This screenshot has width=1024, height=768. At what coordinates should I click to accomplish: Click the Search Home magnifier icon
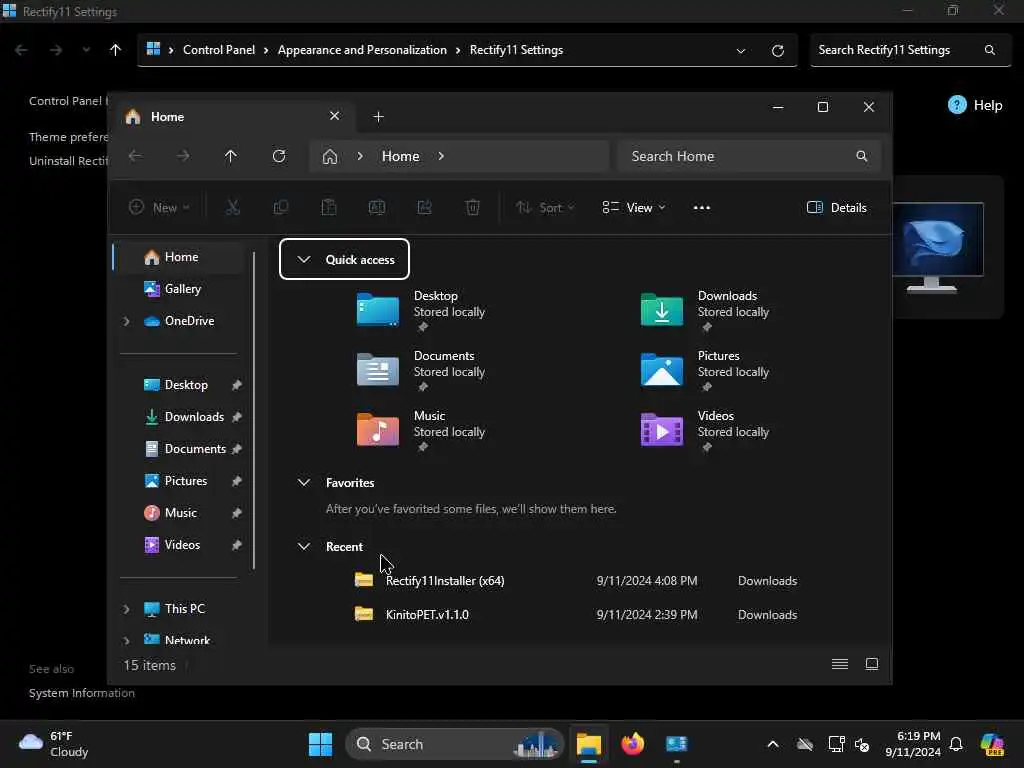pyautogui.click(x=861, y=156)
